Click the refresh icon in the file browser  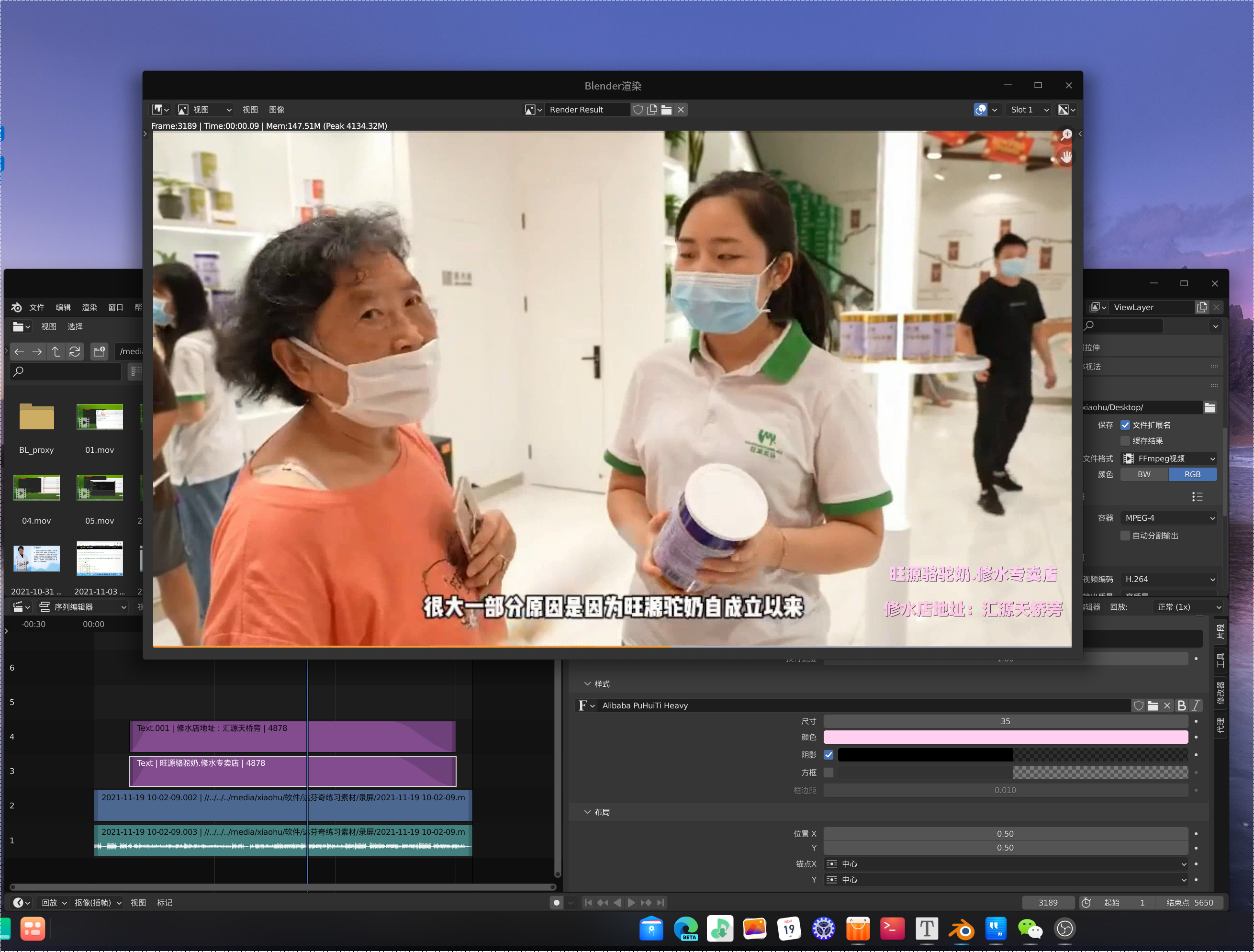point(75,351)
